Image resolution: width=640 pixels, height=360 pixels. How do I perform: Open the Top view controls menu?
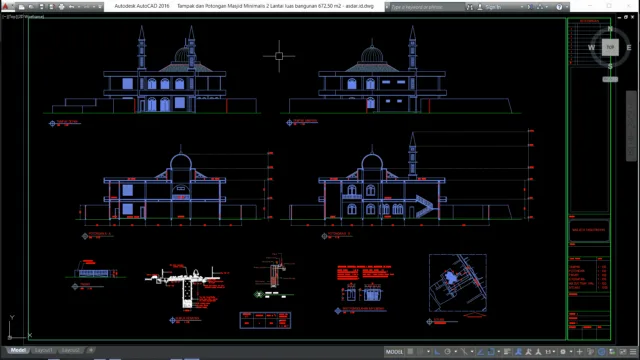pyautogui.click(x=11, y=17)
